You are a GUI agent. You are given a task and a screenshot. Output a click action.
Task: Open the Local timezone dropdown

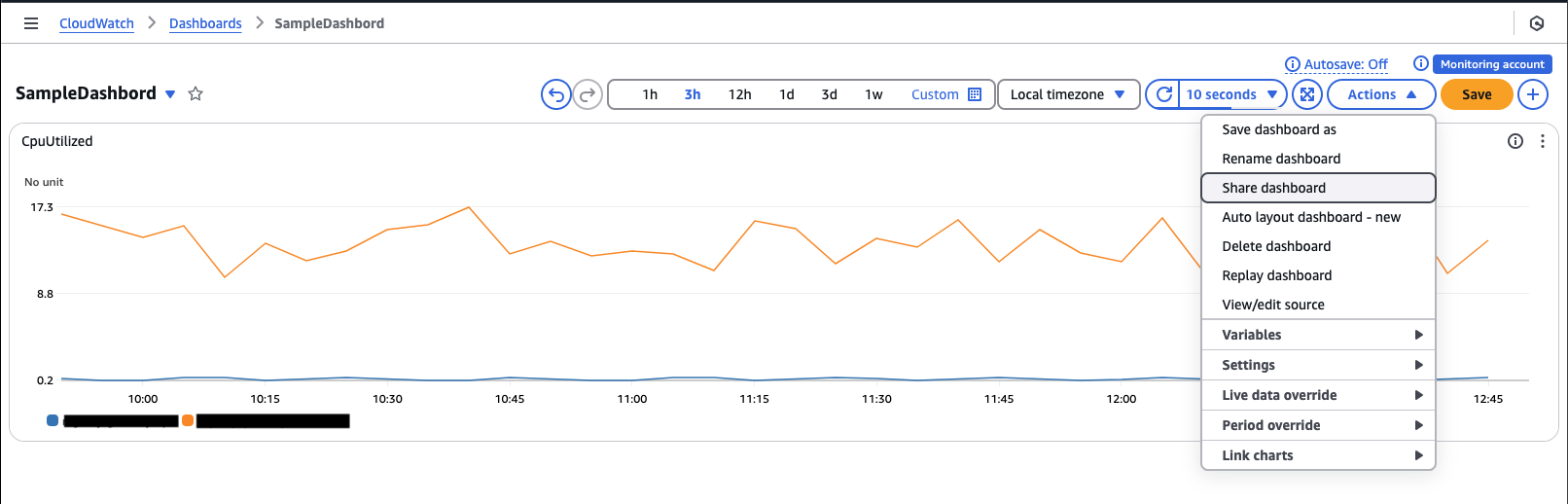pyautogui.click(x=1069, y=94)
